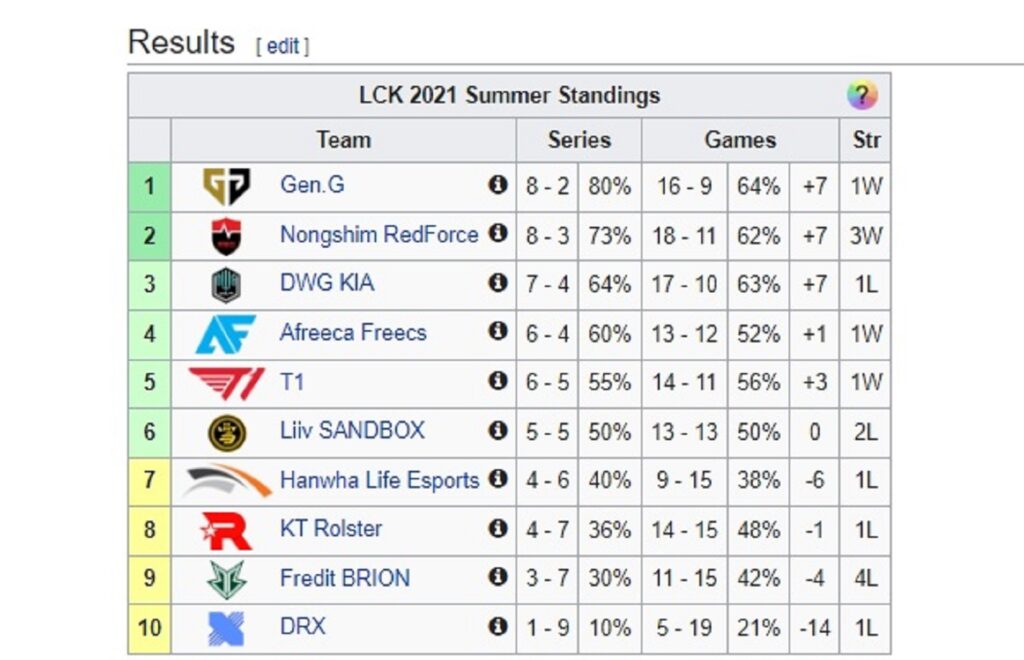Click the KT Rolster red logo
1024x660 pixels.
click(x=226, y=531)
